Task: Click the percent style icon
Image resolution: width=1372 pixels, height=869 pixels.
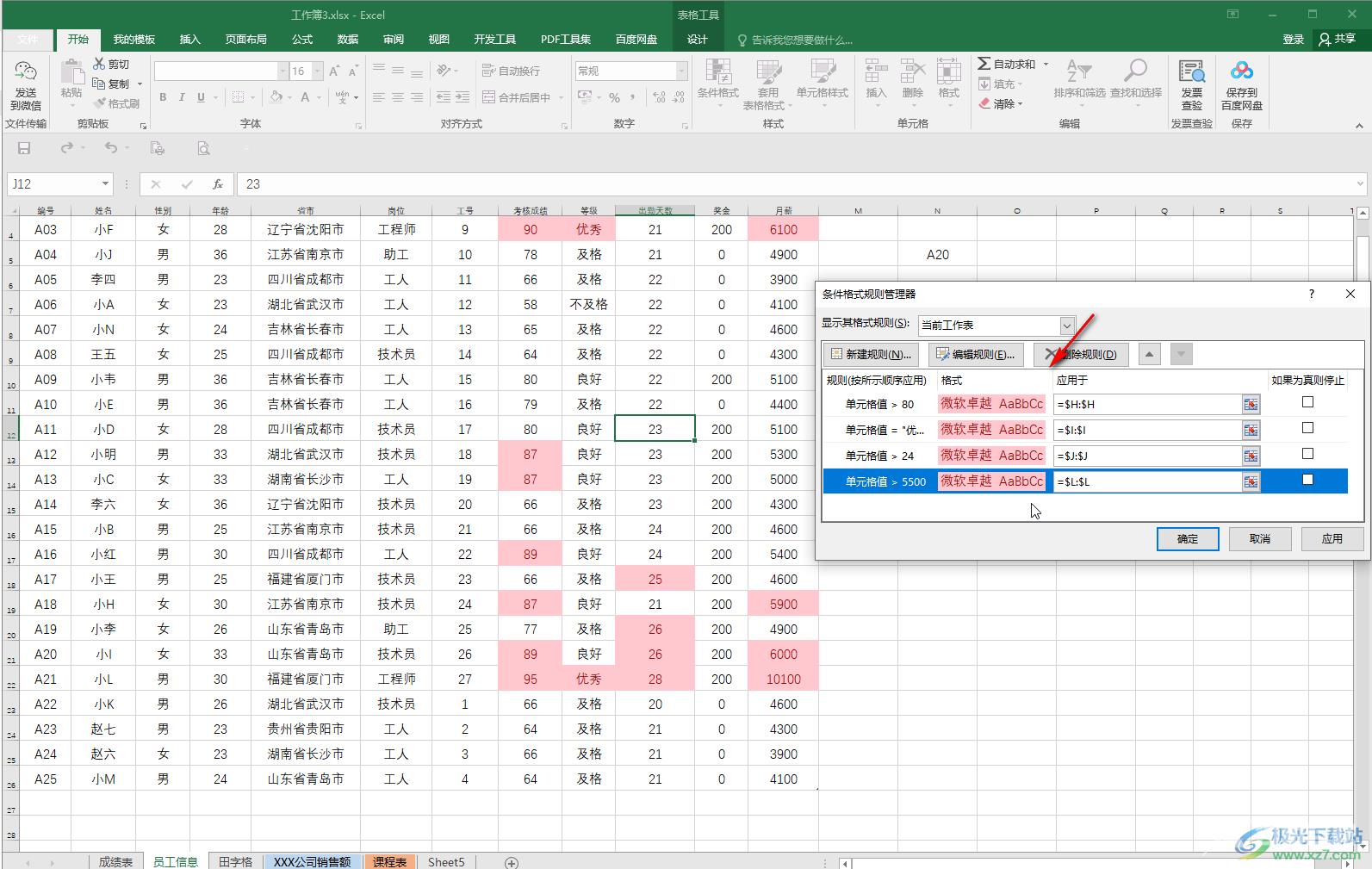Action: [x=614, y=97]
